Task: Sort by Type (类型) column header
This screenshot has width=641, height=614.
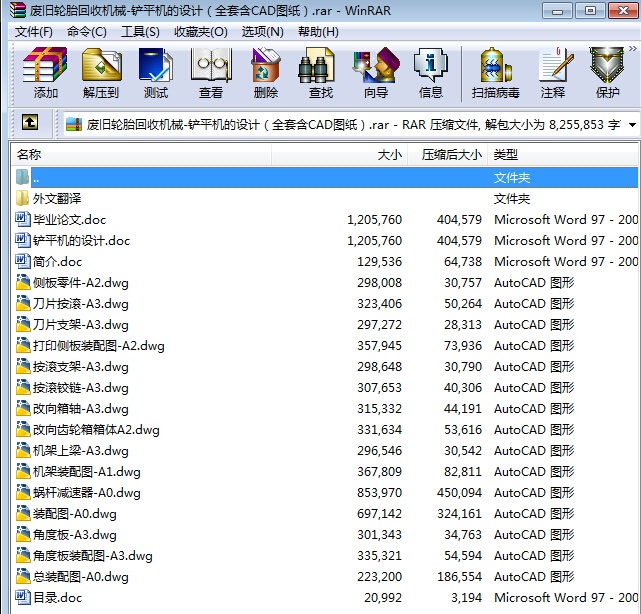Action: [x=563, y=155]
